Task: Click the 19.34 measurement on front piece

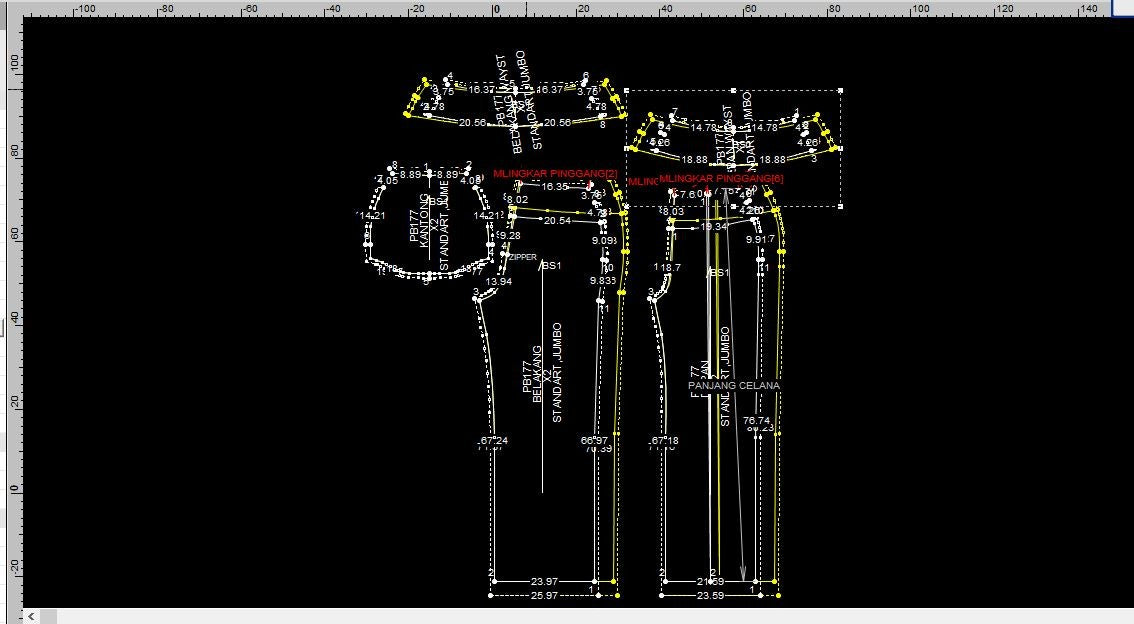Action: pos(713,227)
